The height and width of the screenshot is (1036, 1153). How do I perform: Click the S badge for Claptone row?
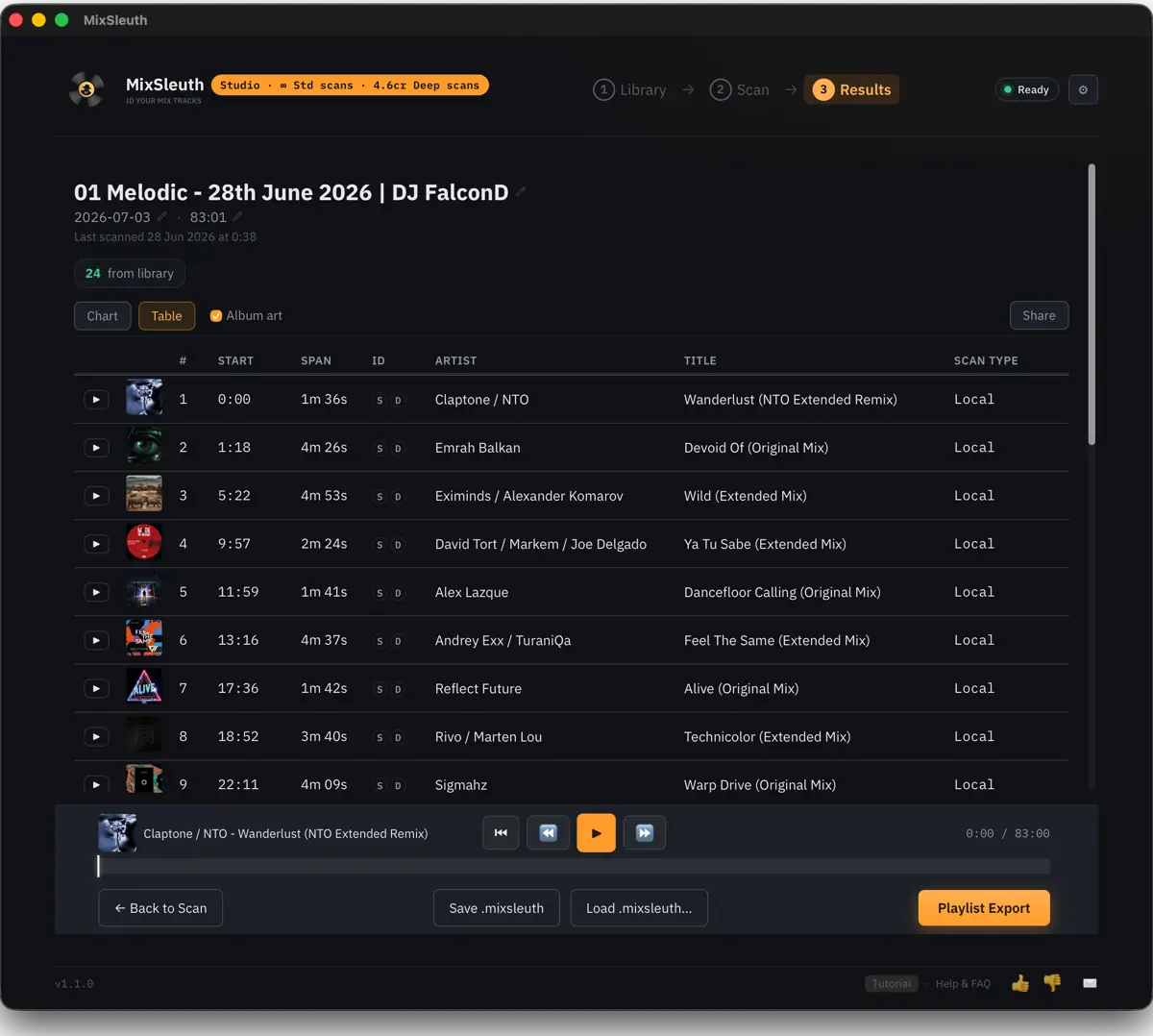380,400
